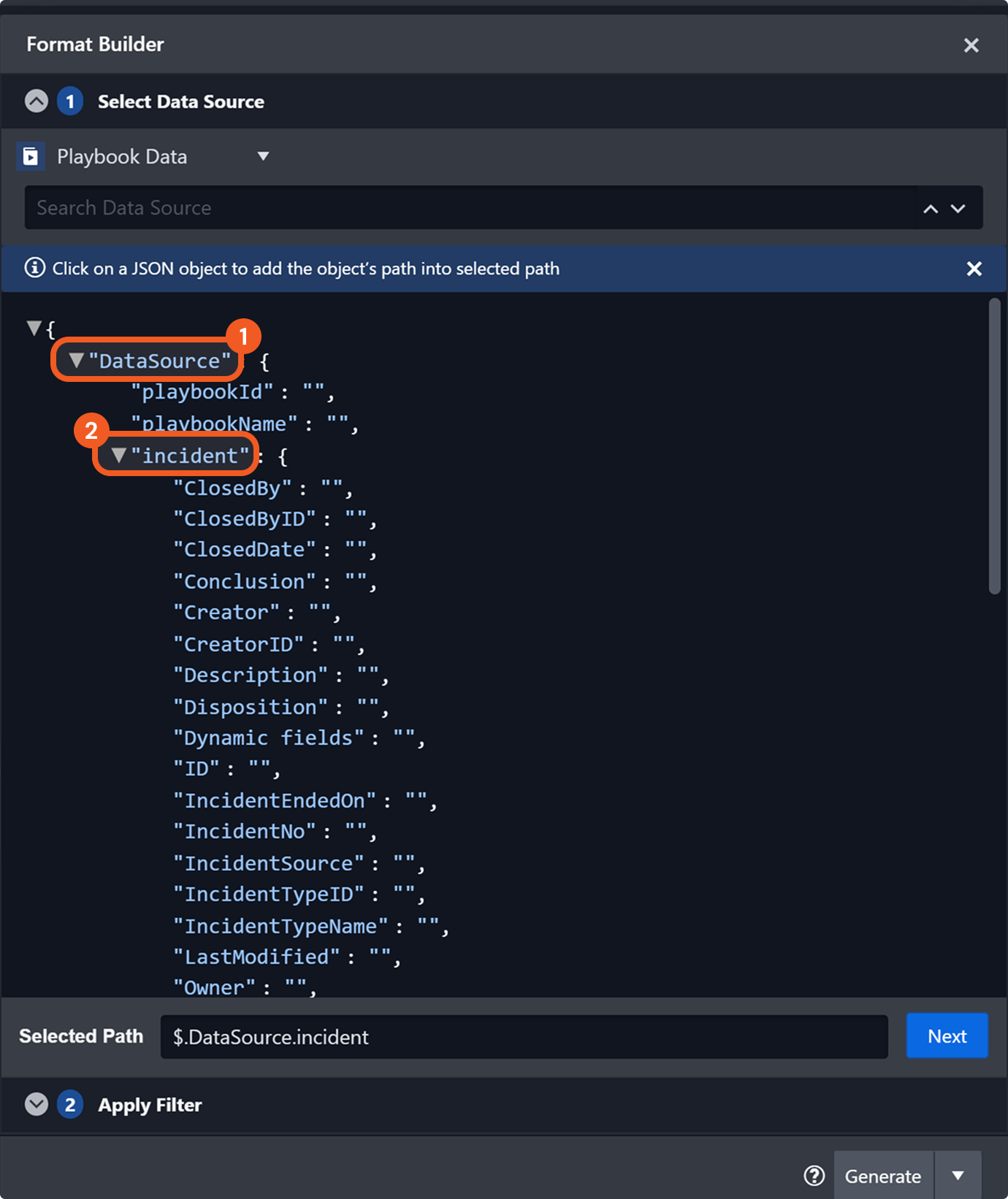The height and width of the screenshot is (1199, 1008).
Task: Click the Playbook Data source icon
Action: click(31, 156)
